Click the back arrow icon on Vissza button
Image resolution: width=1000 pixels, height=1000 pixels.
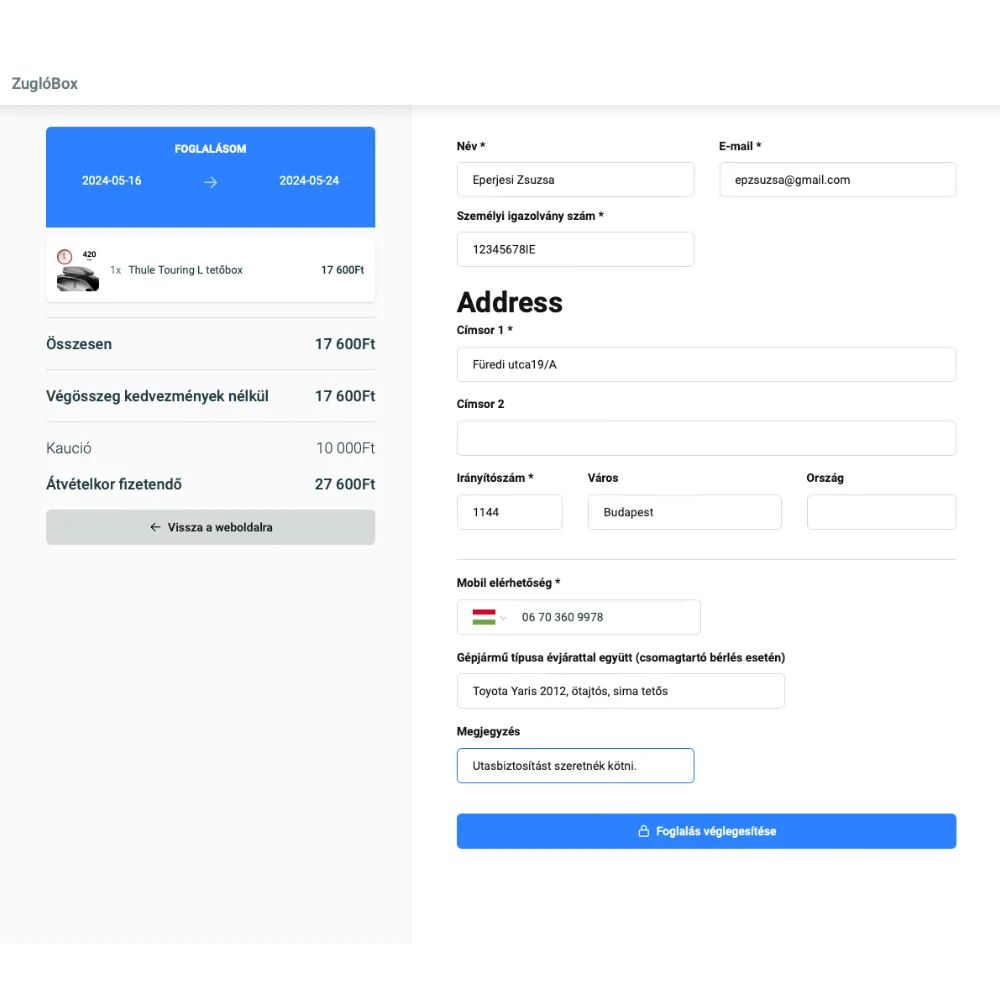point(155,527)
